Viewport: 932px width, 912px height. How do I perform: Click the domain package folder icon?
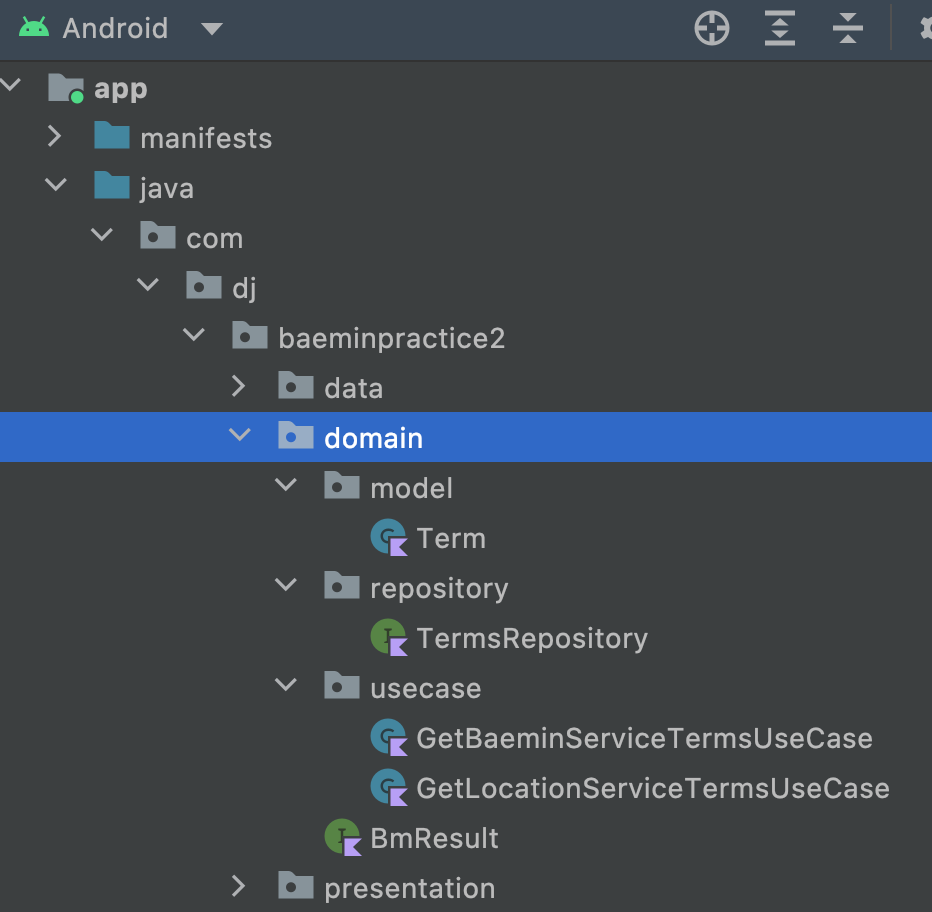tap(295, 435)
